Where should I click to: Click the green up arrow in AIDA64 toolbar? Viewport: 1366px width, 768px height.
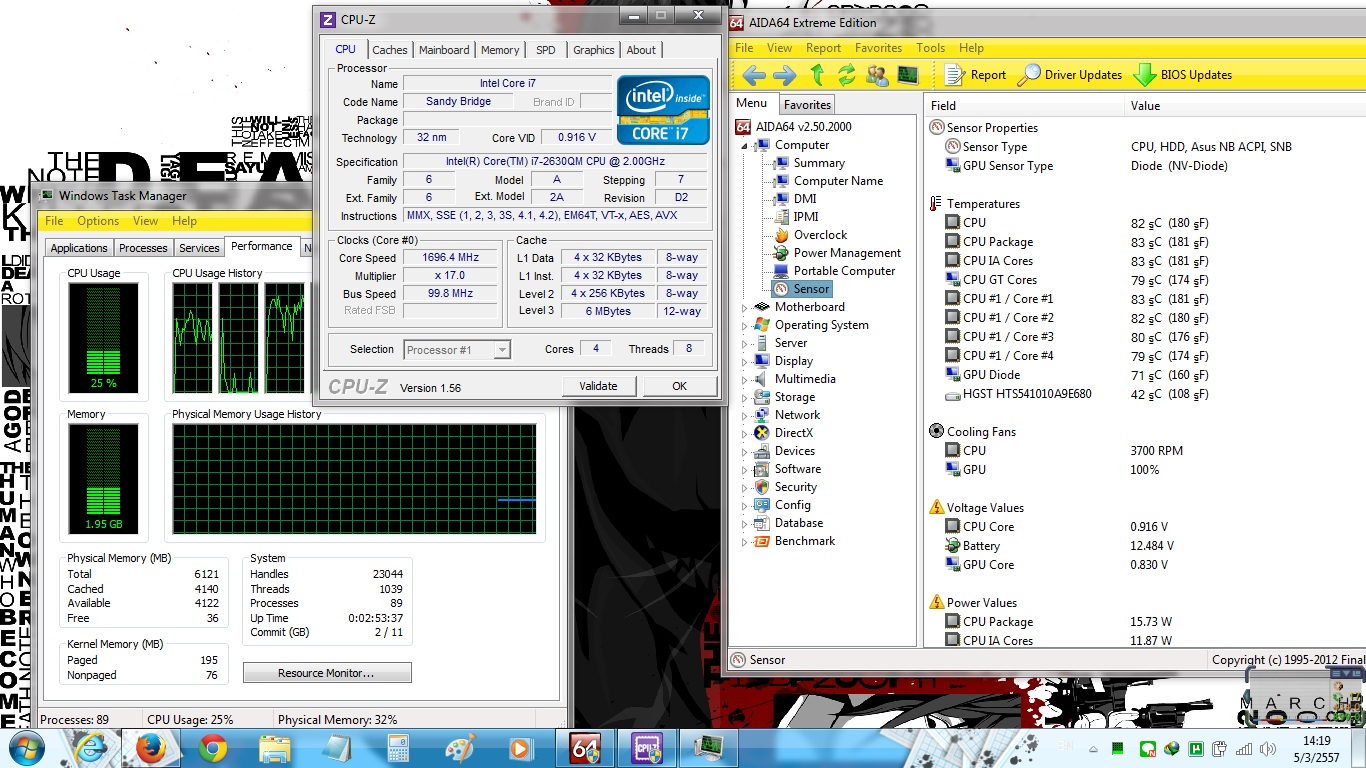pos(817,75)
